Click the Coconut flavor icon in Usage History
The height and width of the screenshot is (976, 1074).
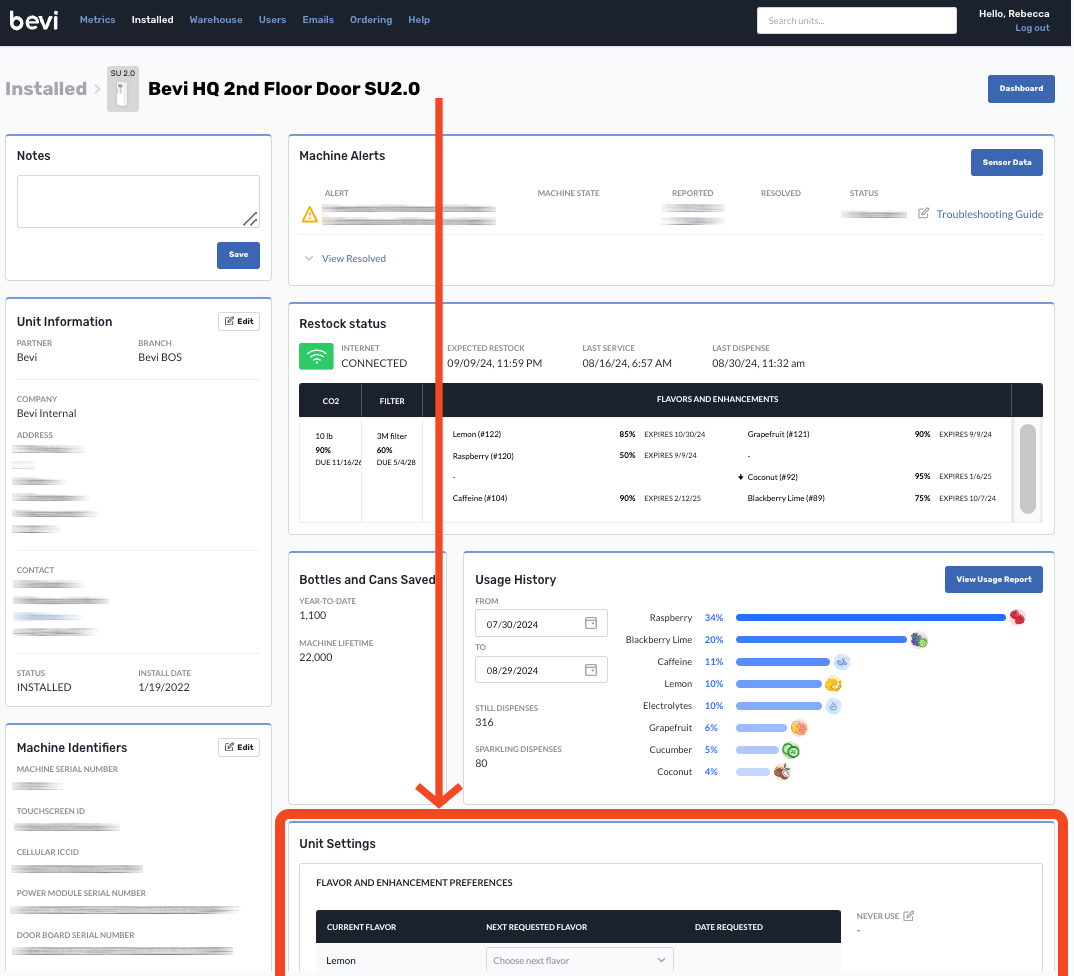coord(782,772)
